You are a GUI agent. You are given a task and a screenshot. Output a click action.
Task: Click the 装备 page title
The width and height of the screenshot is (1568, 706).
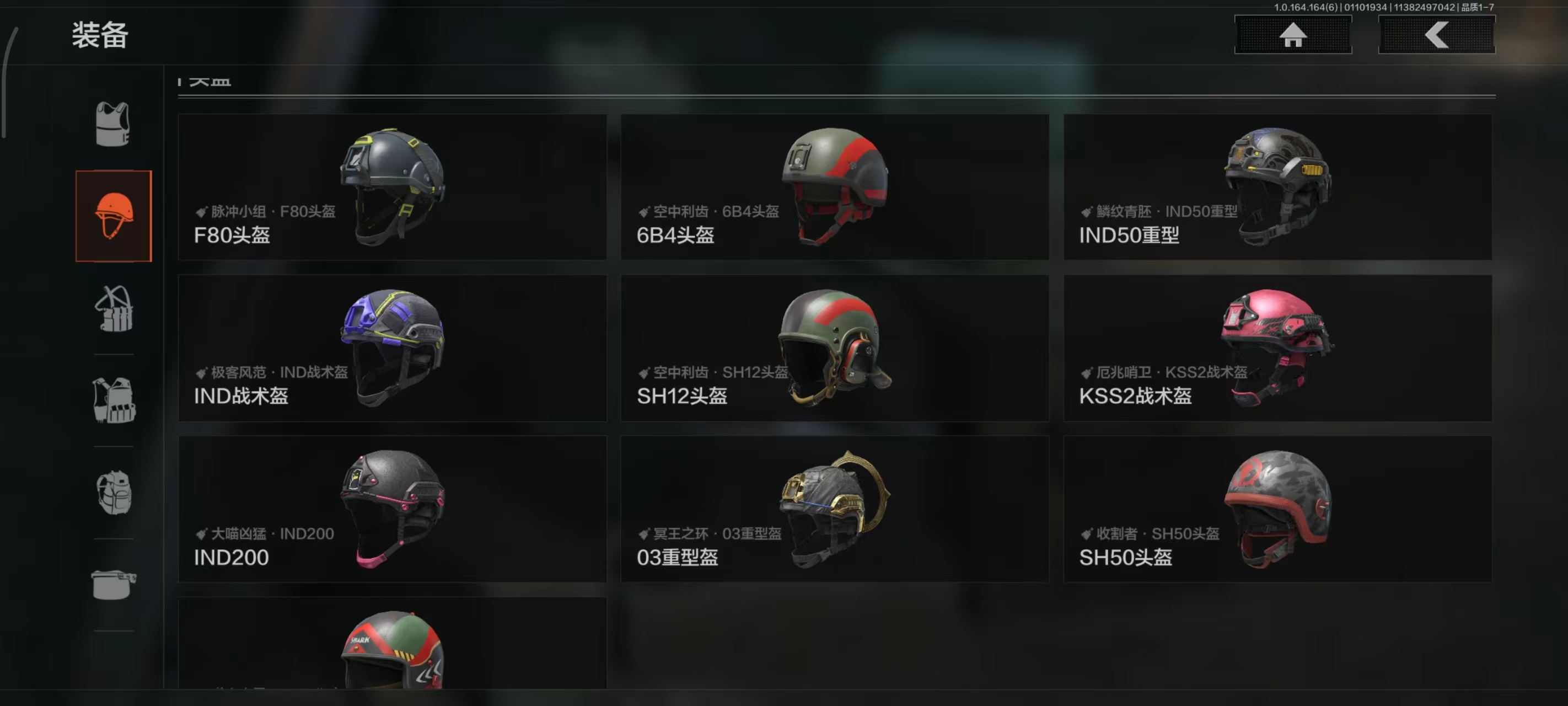click(100, 35)
